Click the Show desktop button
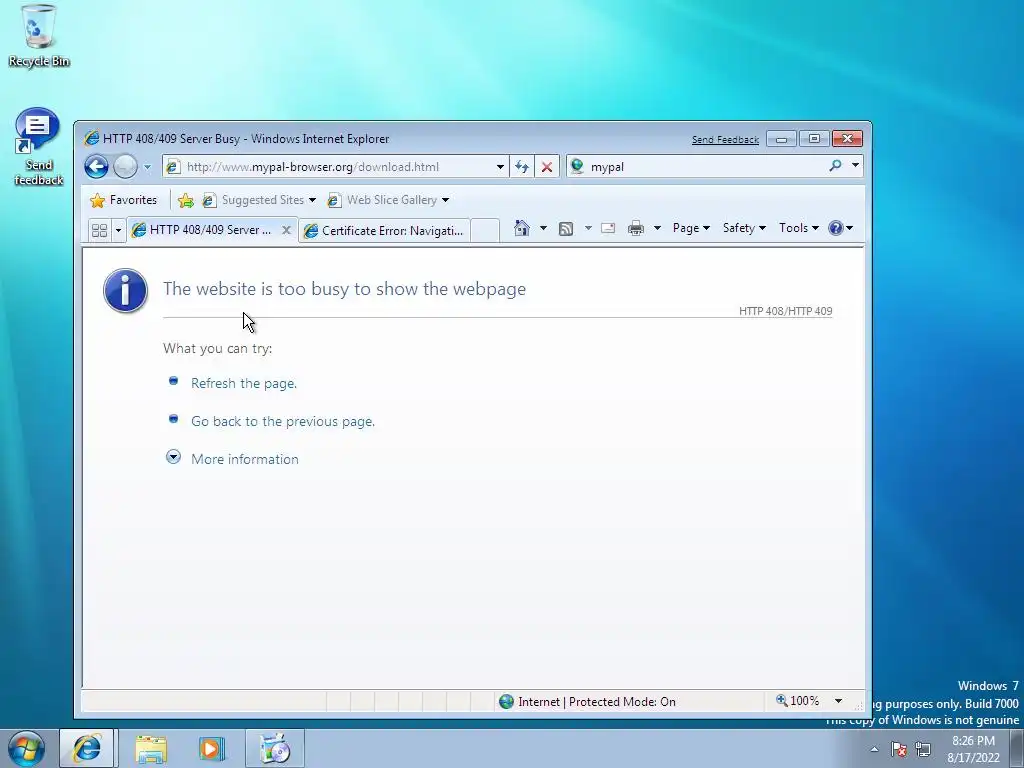Viewport: 1024px width, 768px height. tap(1017, 749)
